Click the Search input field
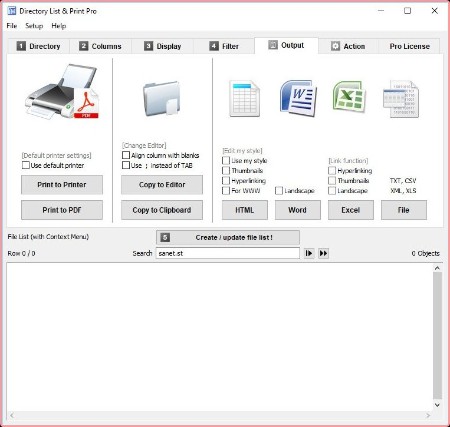 point(228,253)
